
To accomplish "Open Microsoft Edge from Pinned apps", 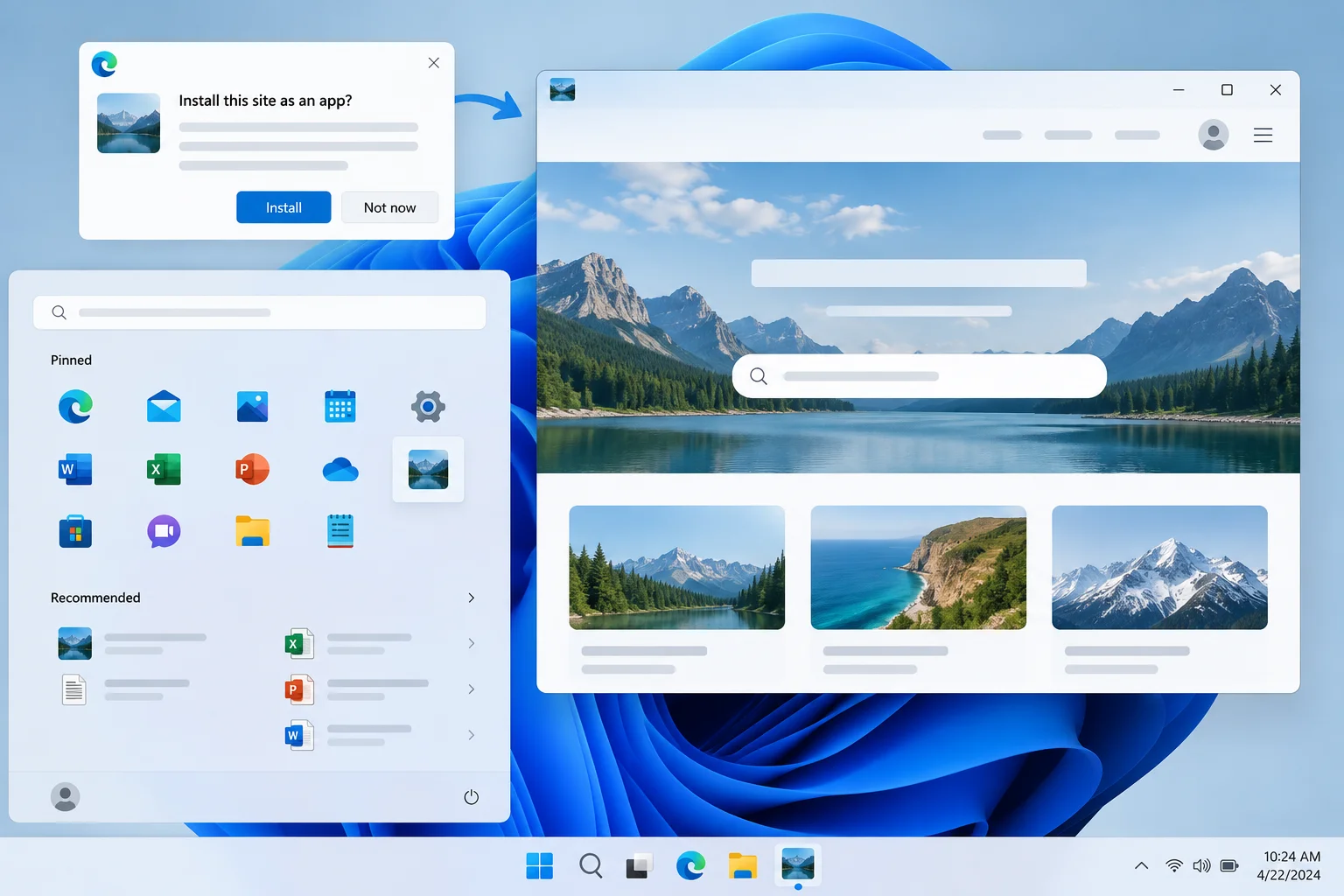I will point(75,407).
